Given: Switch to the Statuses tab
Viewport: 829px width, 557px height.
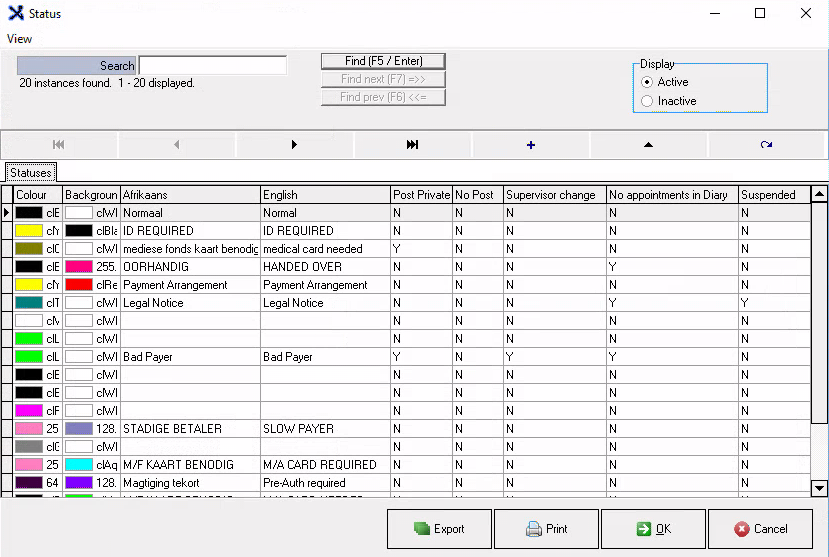Looking at the screenshot, I should point(31,173).
